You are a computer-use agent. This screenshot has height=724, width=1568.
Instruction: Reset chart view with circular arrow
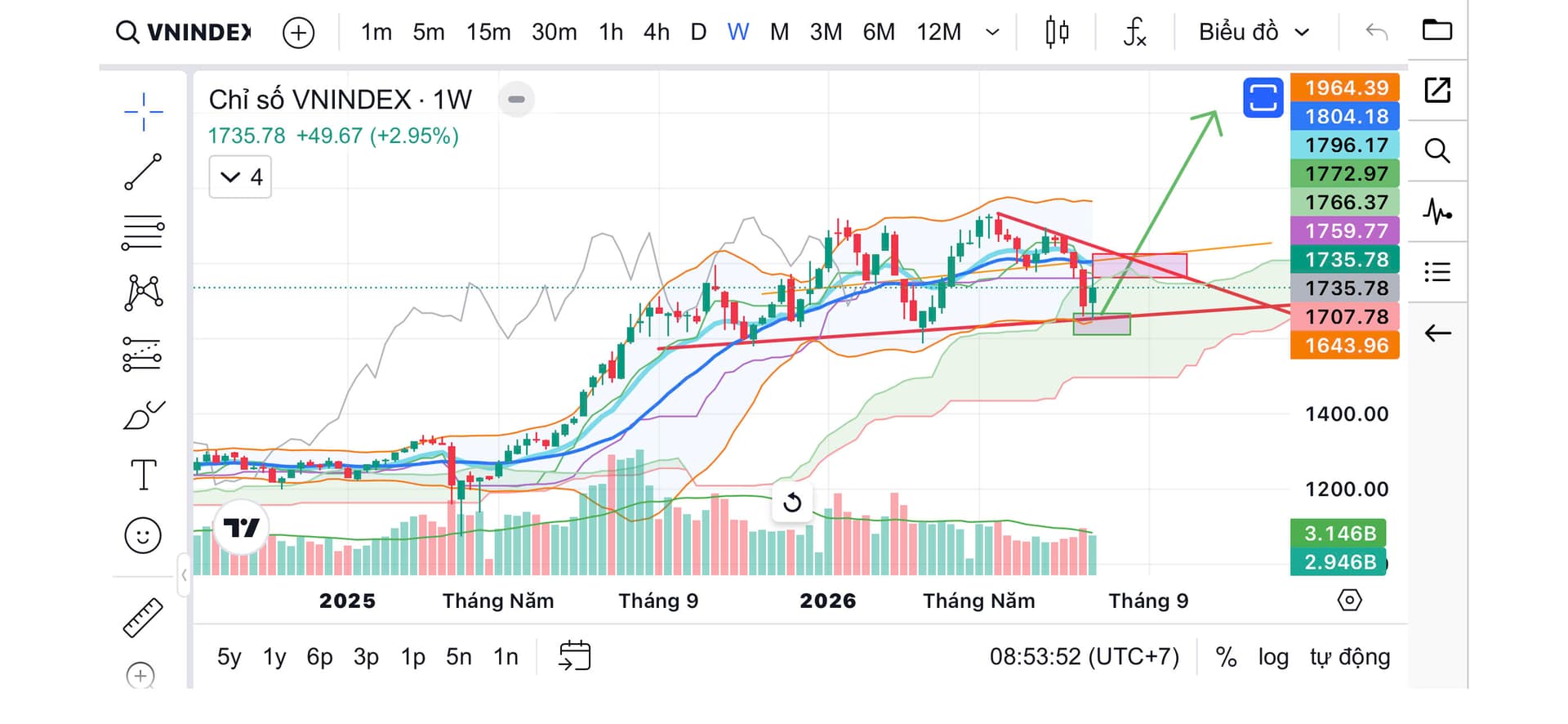coord(792,503)
